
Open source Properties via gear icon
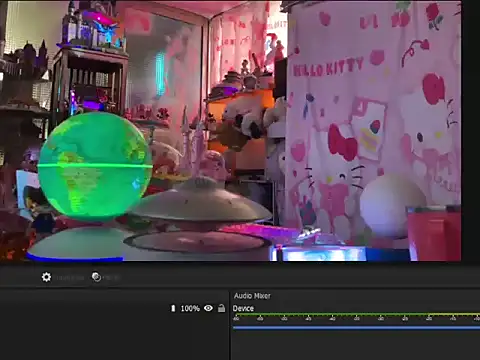pos(46,277)
